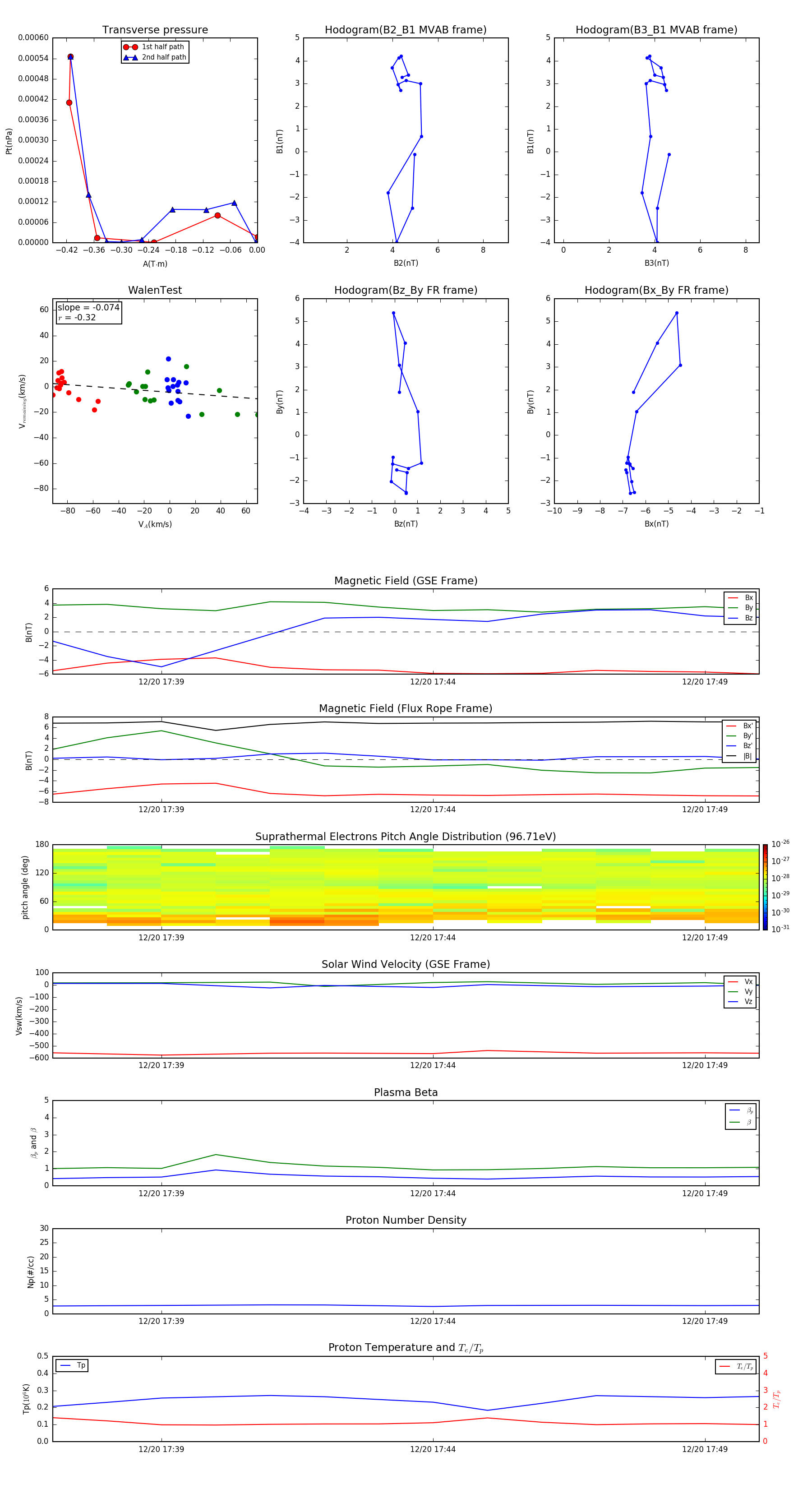Select the Tp legend entry in temperature plot
Screen dimensions: 812x1489
72,1365
